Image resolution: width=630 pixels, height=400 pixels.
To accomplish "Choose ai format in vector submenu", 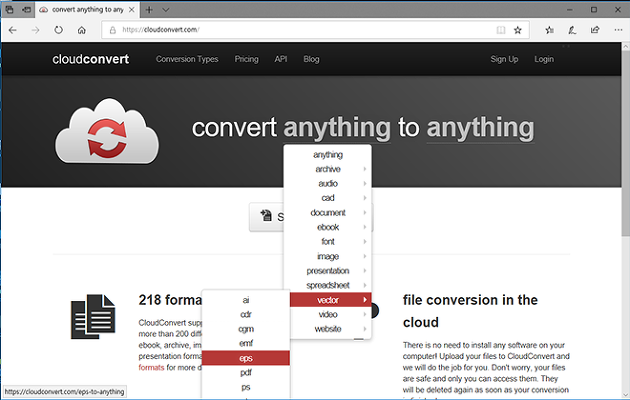I will [245, 300].
